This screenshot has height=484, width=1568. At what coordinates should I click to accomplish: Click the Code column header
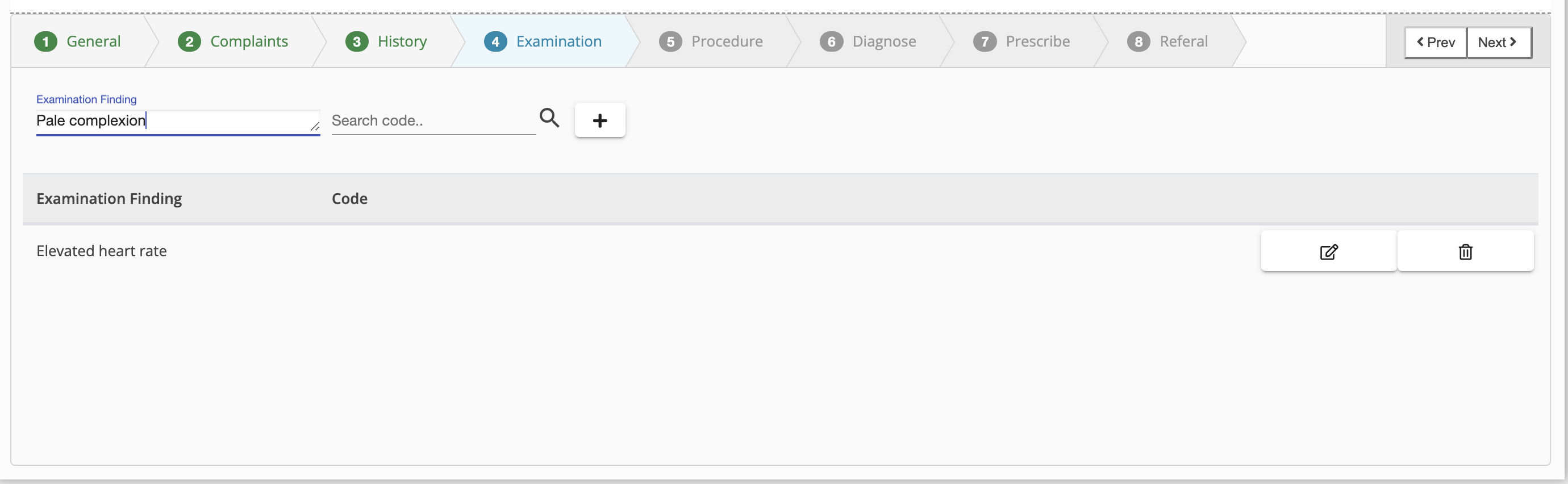click(349, 199)
